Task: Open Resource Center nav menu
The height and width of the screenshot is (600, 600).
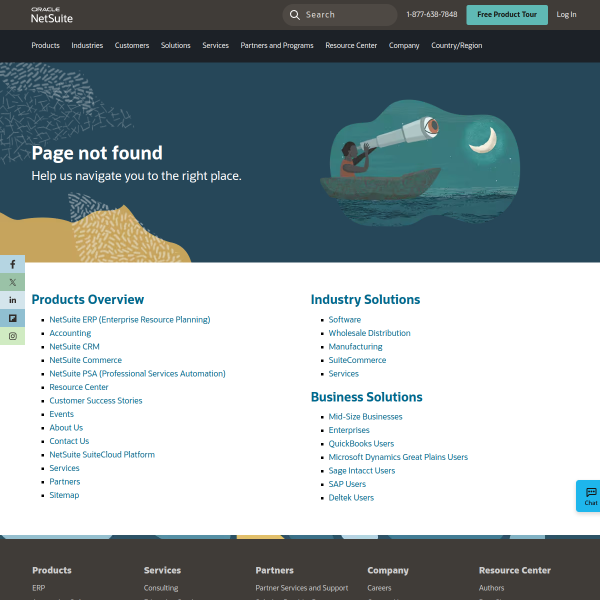Action: (351, 46)
